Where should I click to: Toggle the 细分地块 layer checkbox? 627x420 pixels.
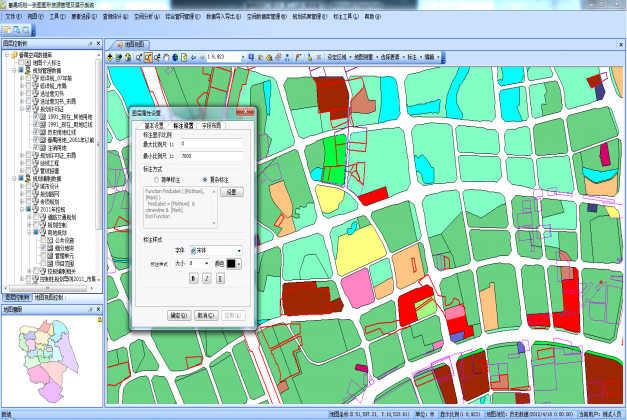pyautogui.click(x=45, y=247)
